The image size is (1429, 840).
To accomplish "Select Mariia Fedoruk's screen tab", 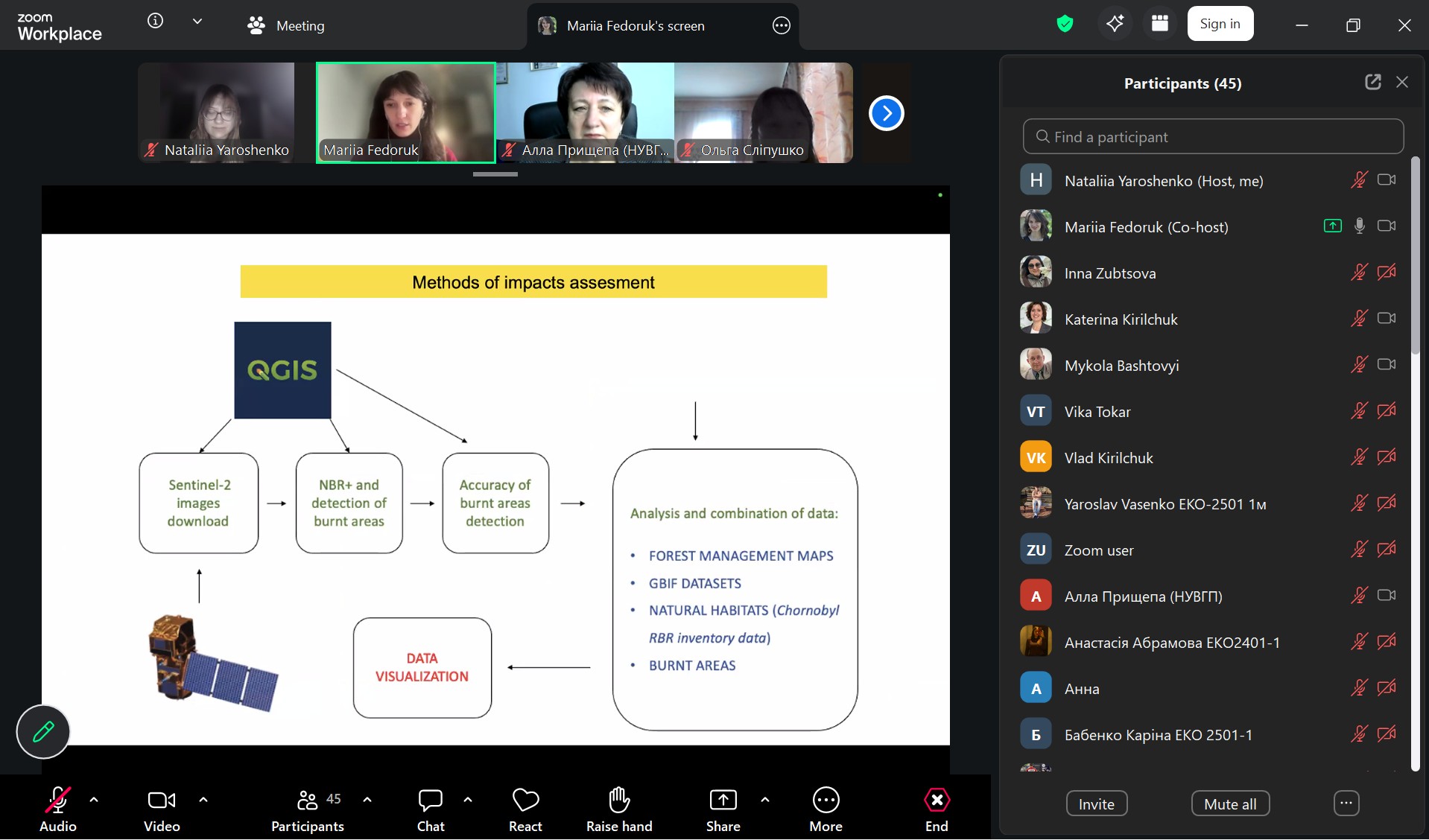I will (635, 25).
